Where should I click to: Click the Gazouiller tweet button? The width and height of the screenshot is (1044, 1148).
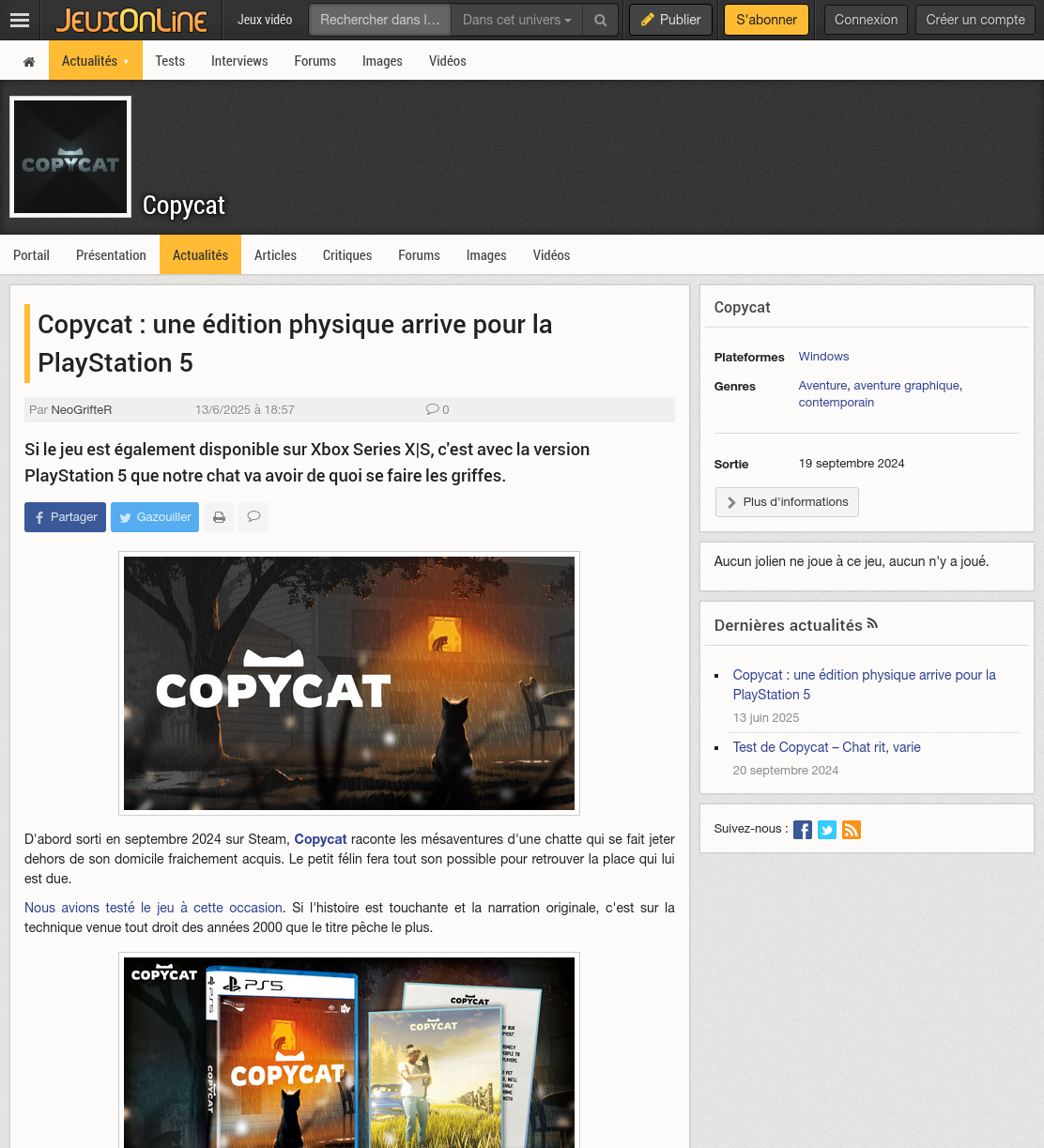pos(155,517)
